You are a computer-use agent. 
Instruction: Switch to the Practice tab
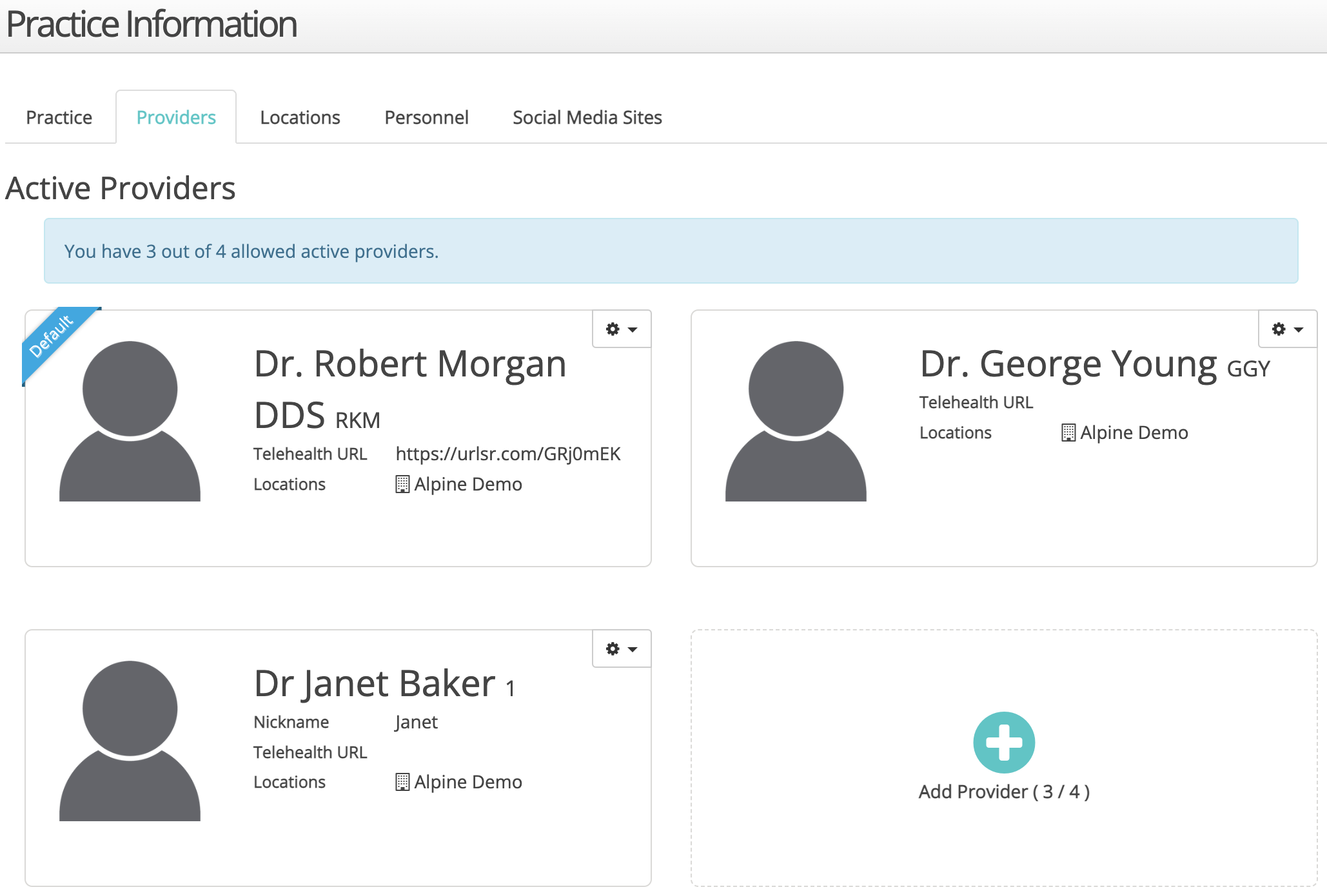tap(59, 117)
